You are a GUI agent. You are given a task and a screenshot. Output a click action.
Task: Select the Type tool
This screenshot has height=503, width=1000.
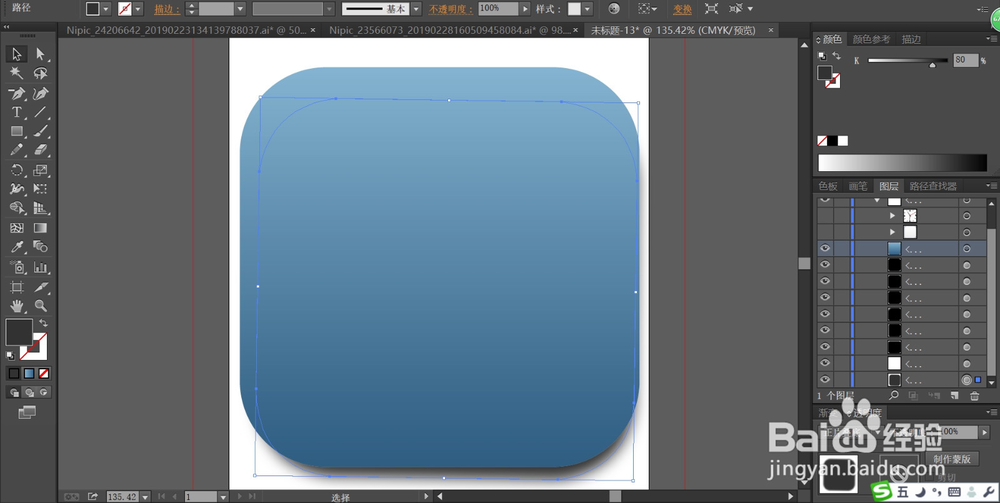point(17,113)
